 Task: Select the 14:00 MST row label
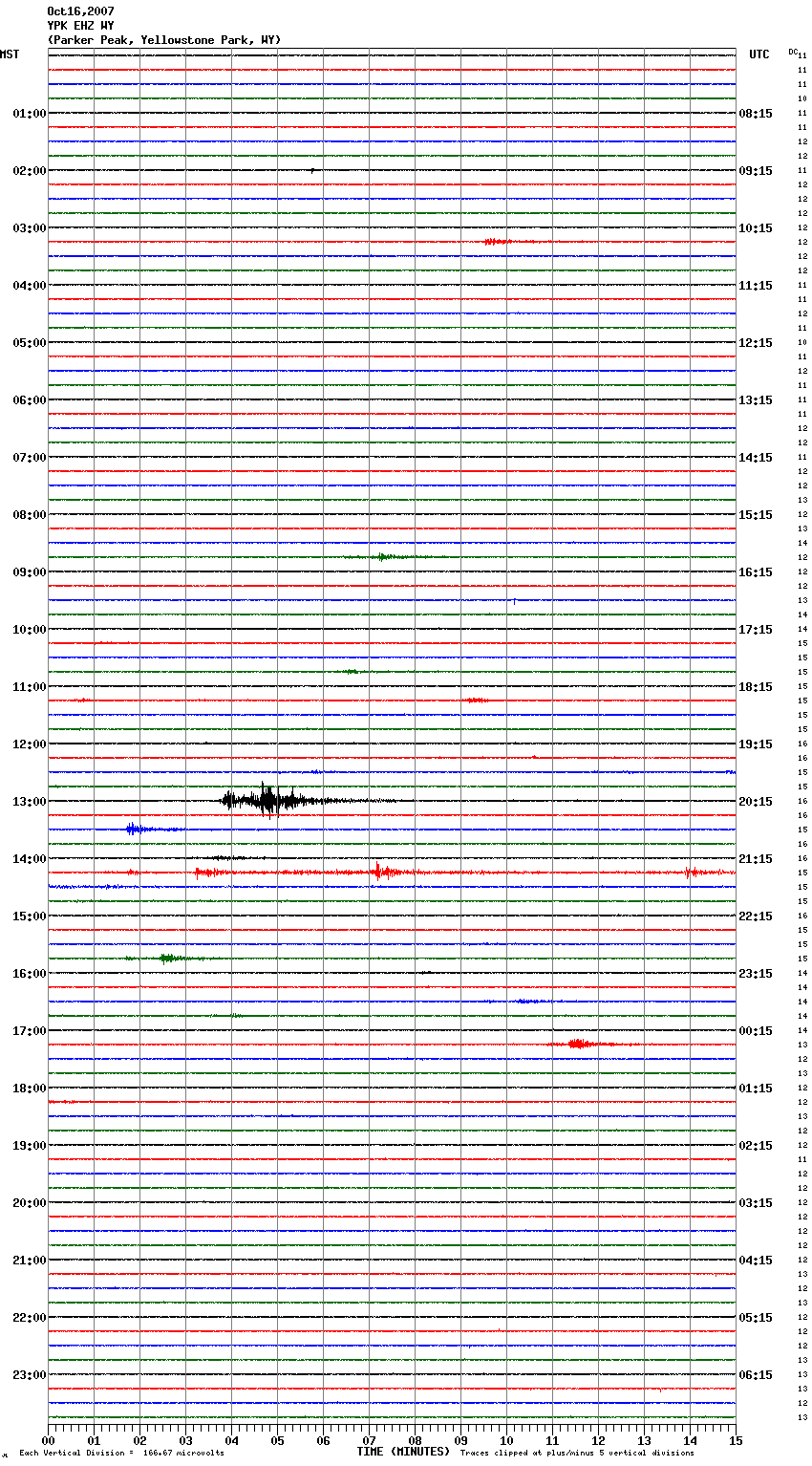tap(30, 859)
